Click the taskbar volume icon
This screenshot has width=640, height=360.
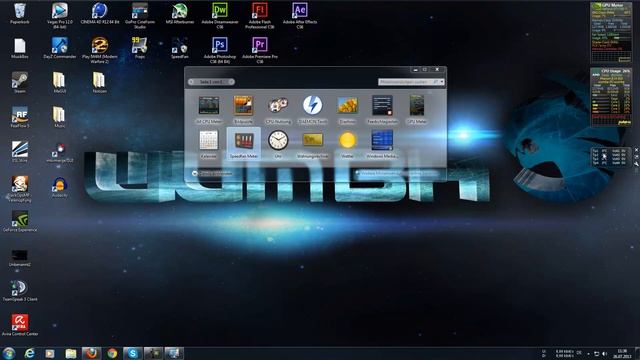605,353
